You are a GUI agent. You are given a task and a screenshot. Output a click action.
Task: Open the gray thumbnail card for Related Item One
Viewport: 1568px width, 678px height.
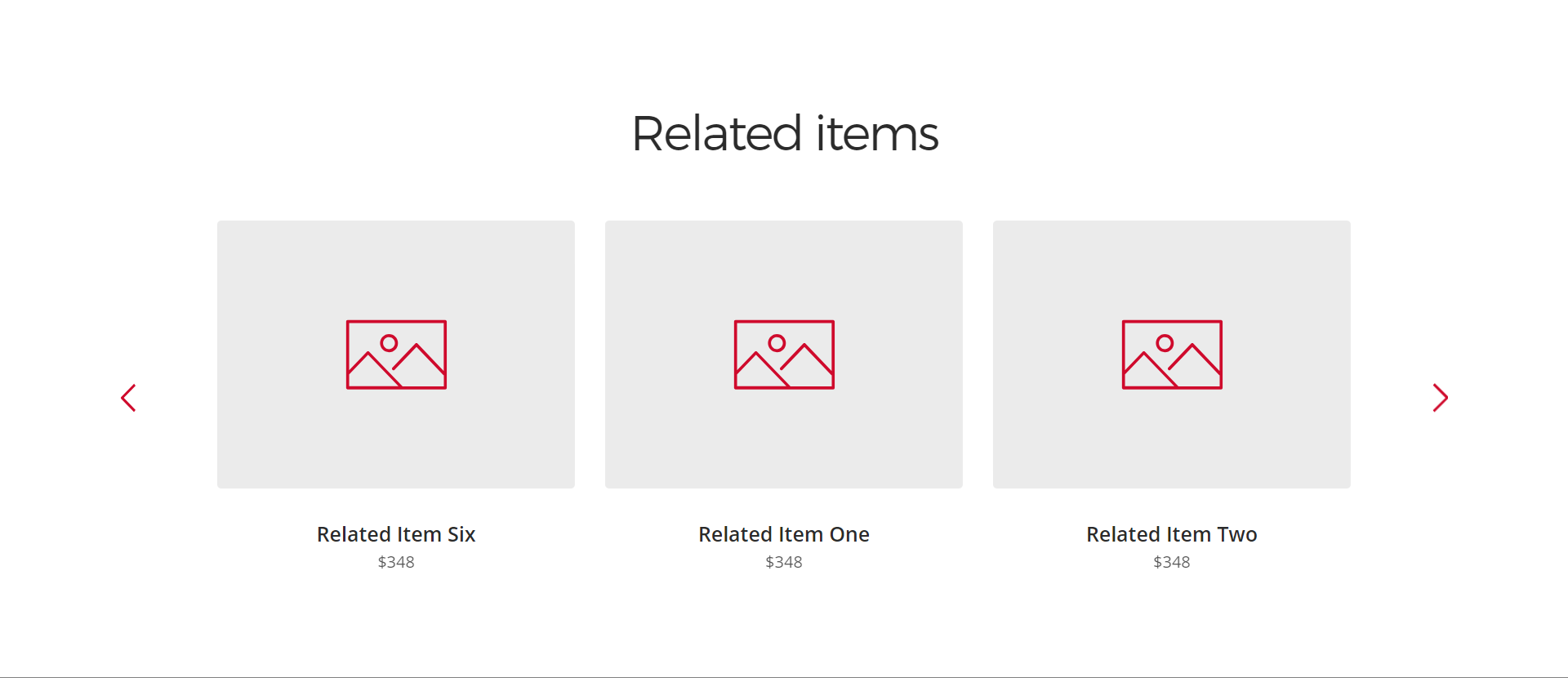(784, 355)
